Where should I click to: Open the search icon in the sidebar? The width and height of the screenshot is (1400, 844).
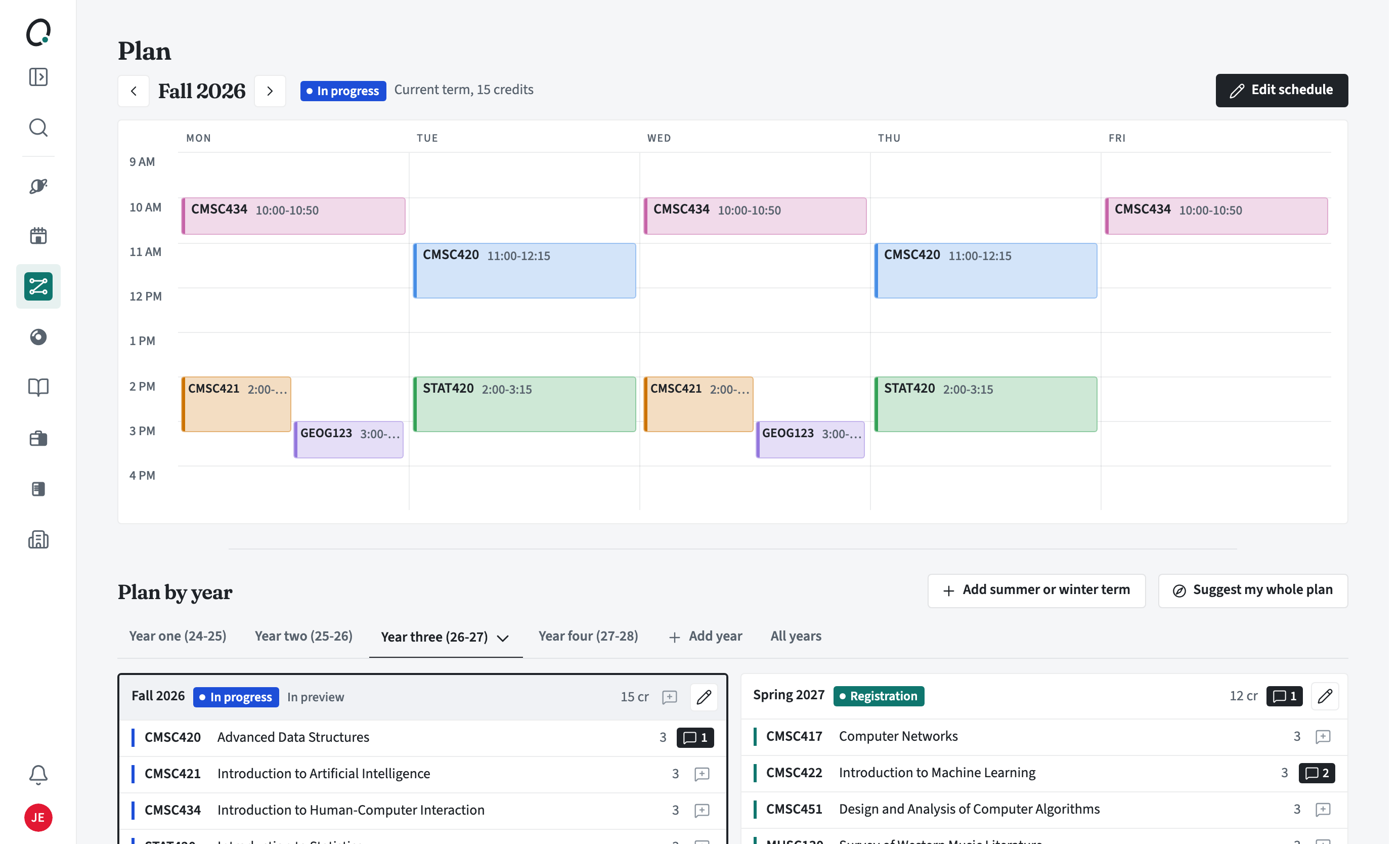click(38, 128)
